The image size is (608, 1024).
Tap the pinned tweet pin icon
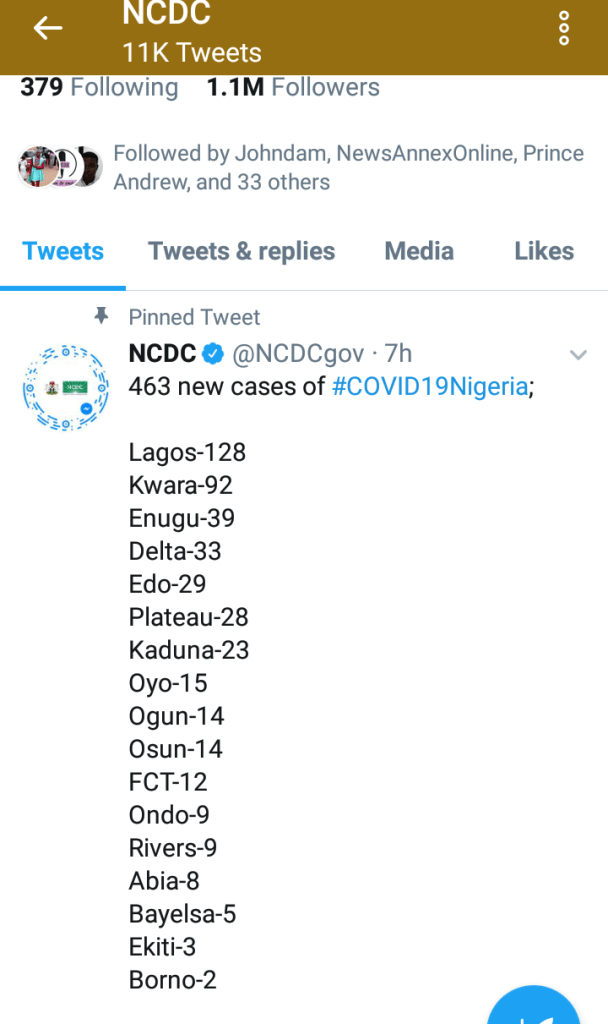click(101, 317)
